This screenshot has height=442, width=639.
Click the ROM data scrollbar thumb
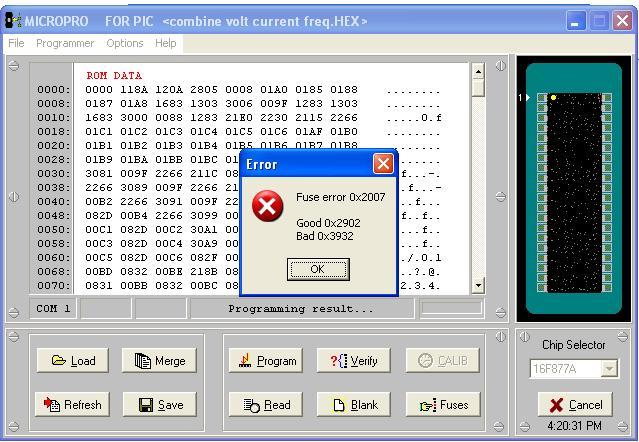(x=478, y=88)
